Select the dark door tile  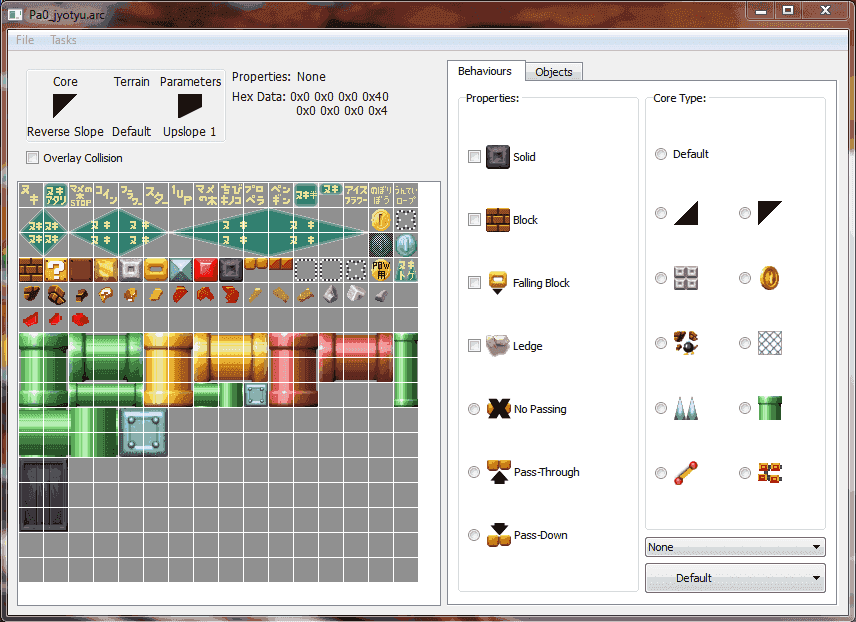click(x=43, y=494)
